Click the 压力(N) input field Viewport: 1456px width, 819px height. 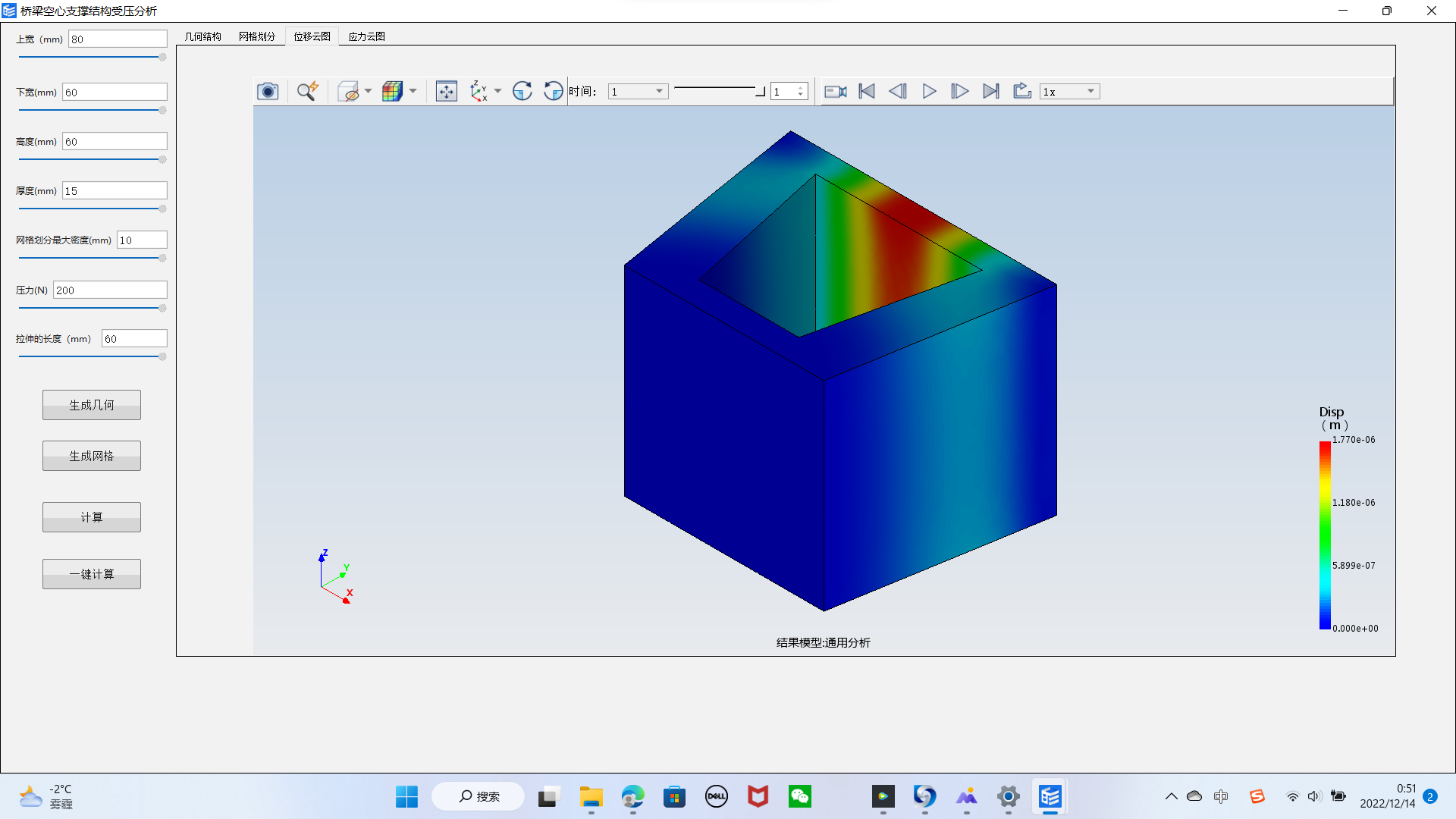[110, 290]
